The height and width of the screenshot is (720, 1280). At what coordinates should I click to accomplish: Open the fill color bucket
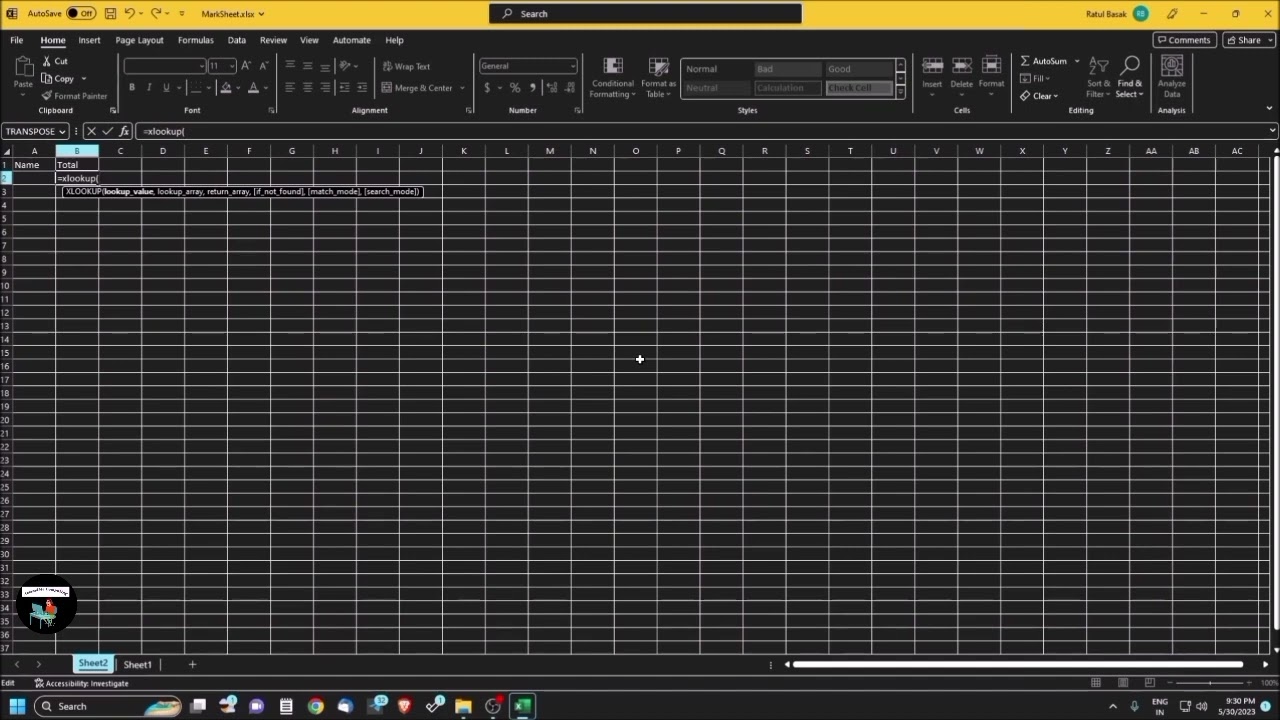tap(226, 88)
